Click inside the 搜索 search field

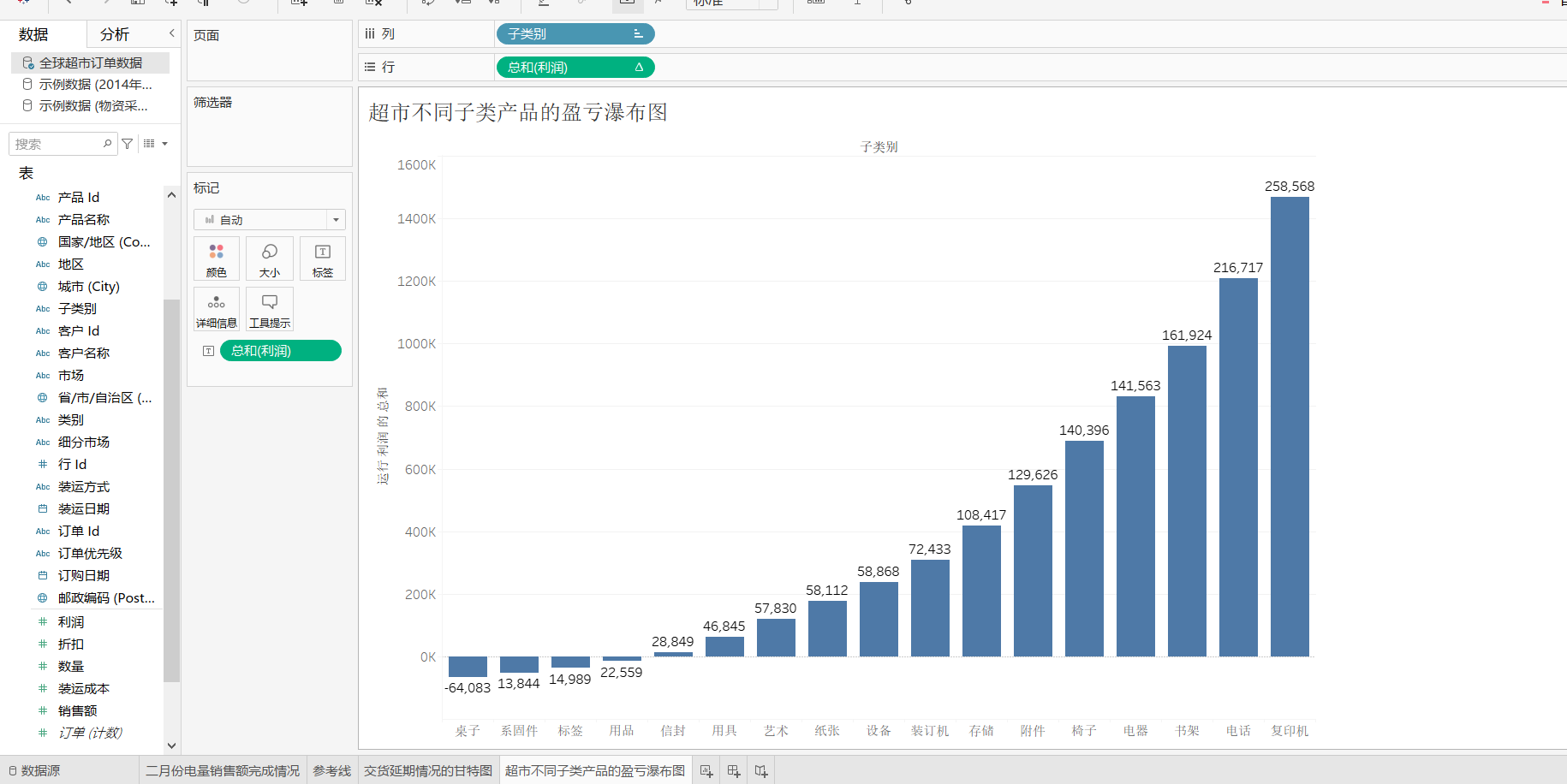(x=57, y=144)
